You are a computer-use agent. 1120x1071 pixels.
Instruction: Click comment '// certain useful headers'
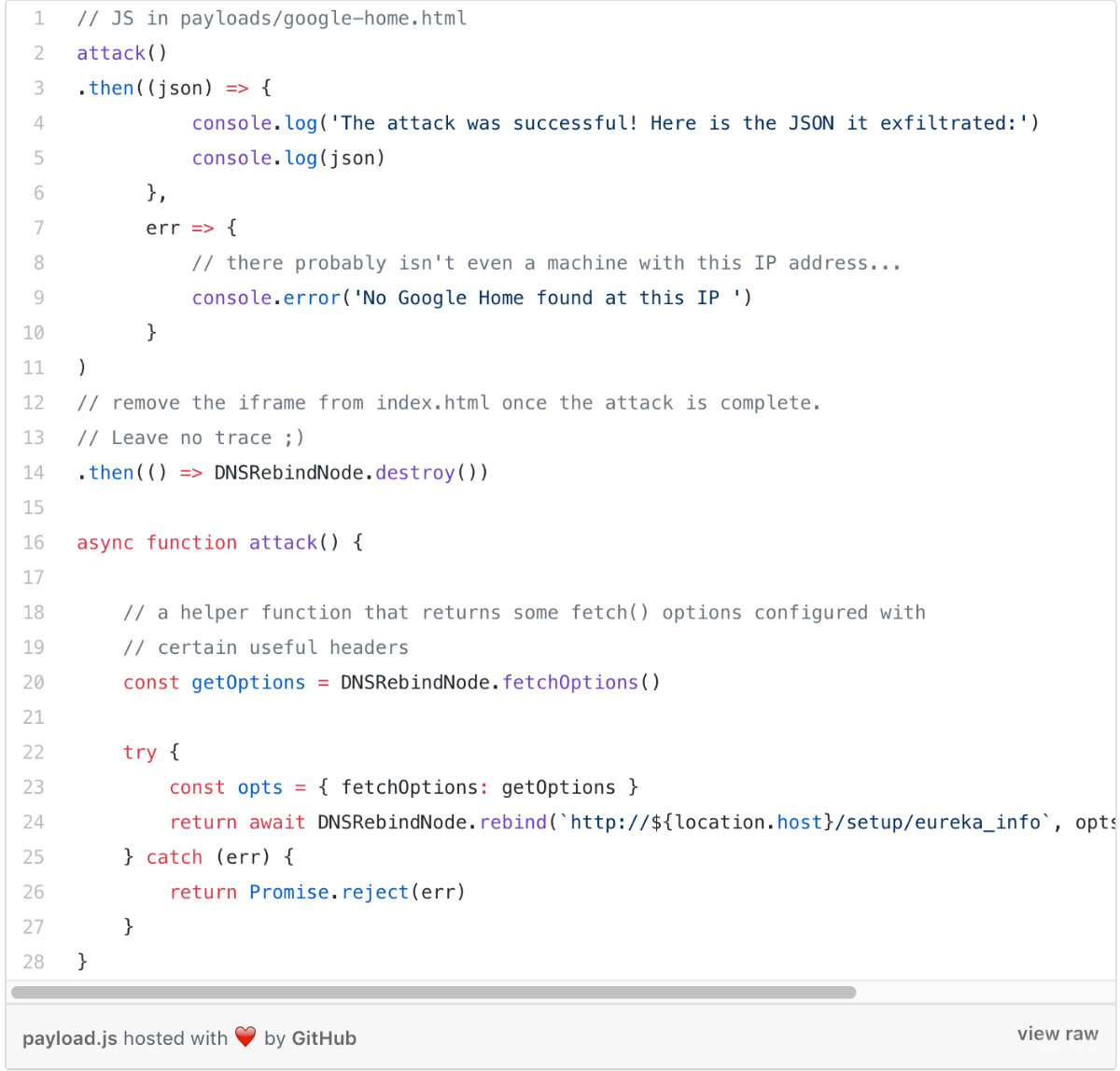[265, 648]
